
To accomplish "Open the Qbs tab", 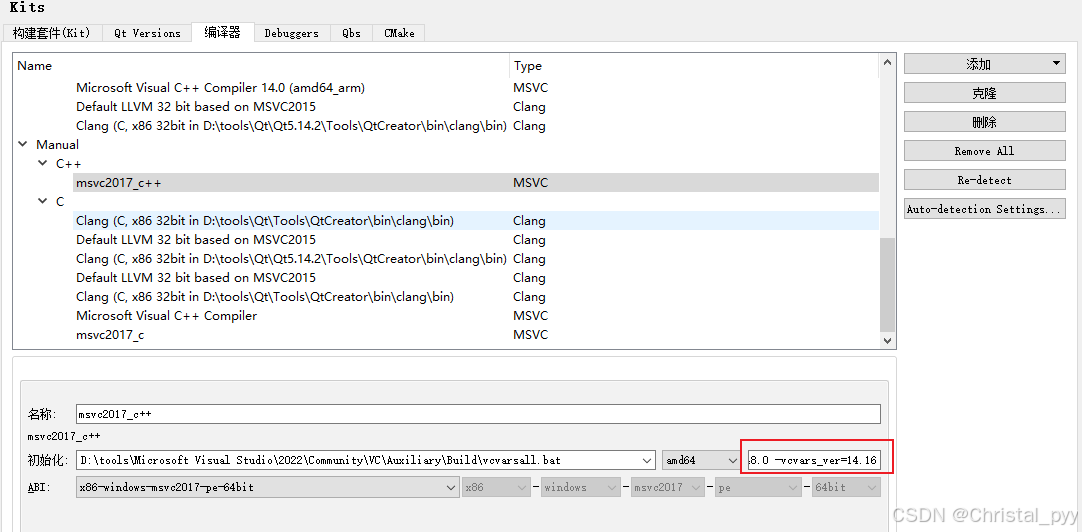I will click(x=351, y=33).
